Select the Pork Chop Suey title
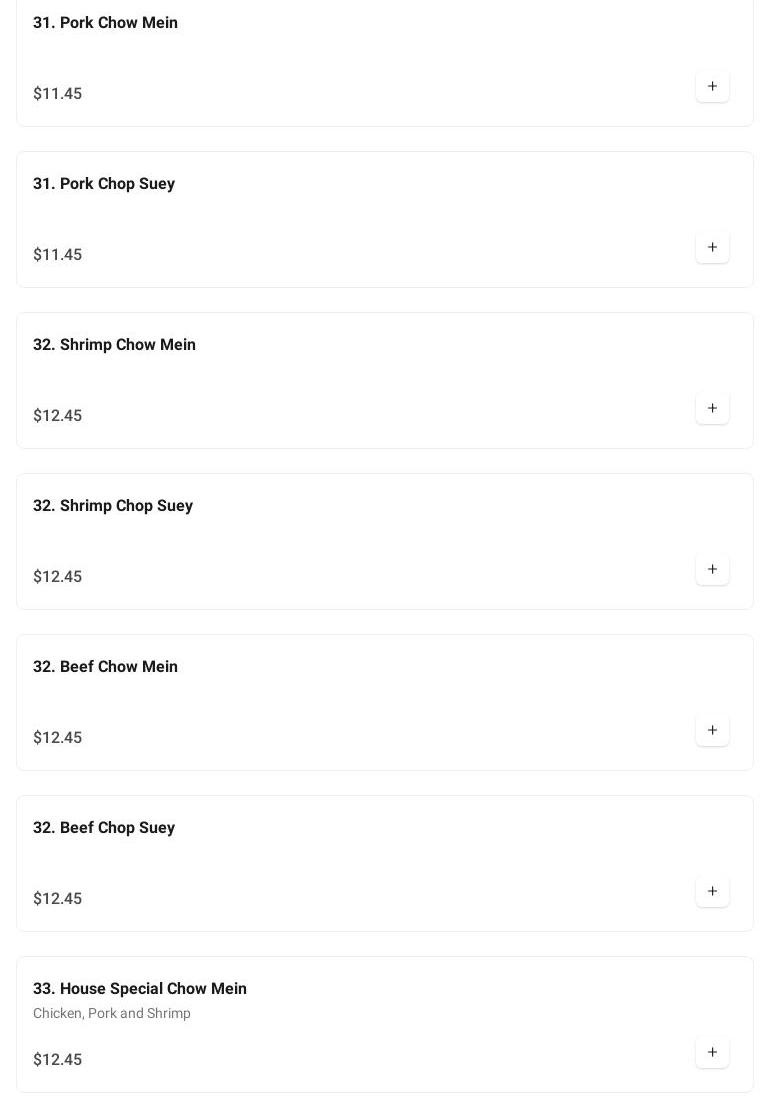The width and height of the screenshot is (770, 1101). click(104, 184)
